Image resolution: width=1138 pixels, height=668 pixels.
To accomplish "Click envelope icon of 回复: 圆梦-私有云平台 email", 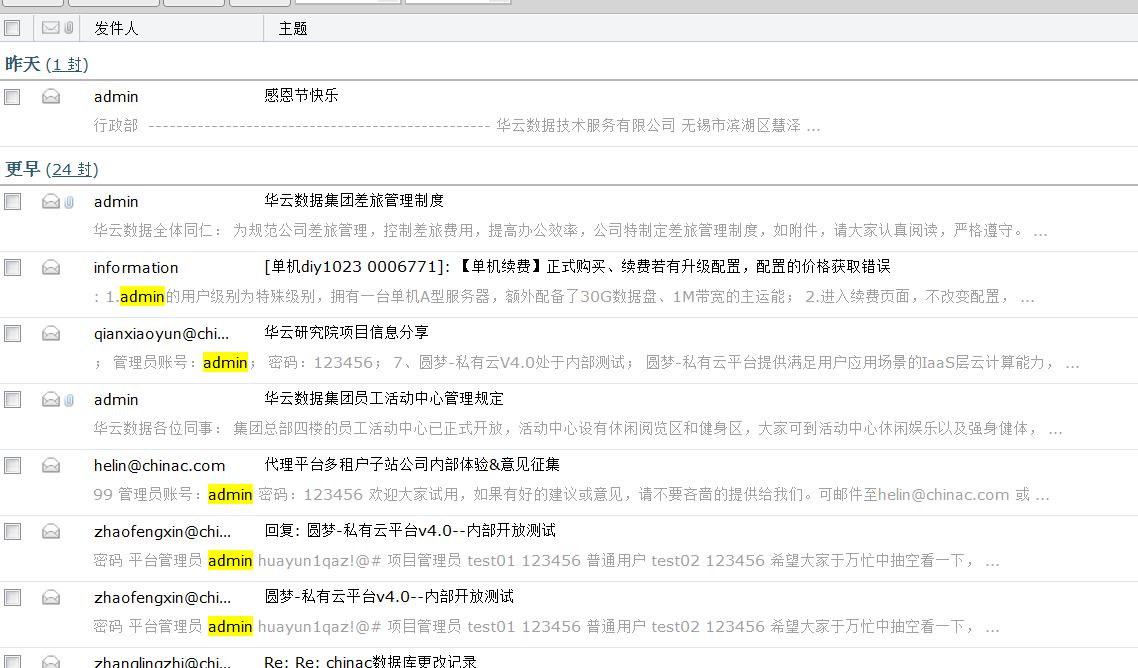I will (51, 531).
